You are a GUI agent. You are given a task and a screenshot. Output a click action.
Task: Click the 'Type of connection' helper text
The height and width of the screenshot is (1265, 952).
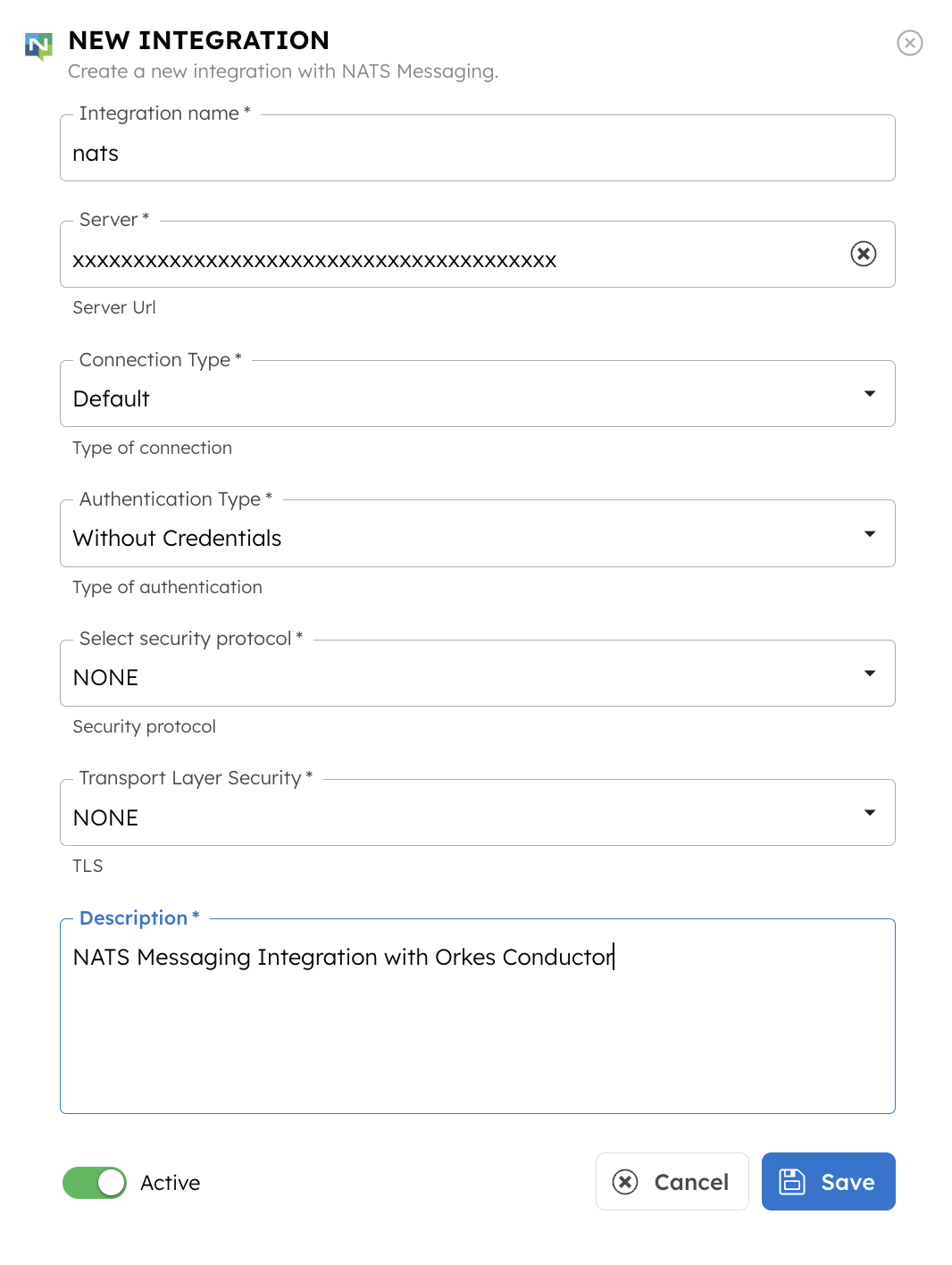[x=152, y=448]
